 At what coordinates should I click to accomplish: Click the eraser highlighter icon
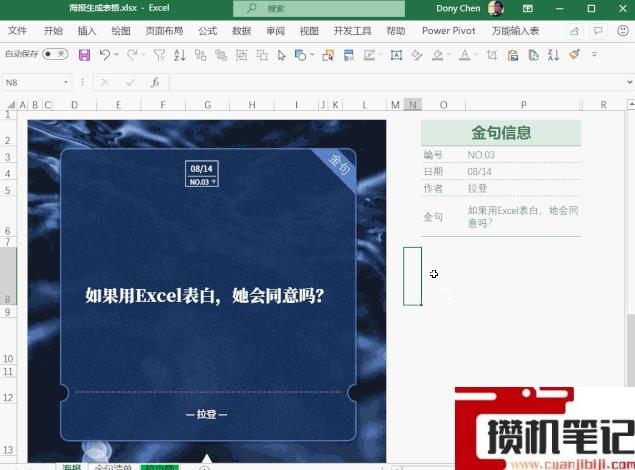click(x=417, y=55)
